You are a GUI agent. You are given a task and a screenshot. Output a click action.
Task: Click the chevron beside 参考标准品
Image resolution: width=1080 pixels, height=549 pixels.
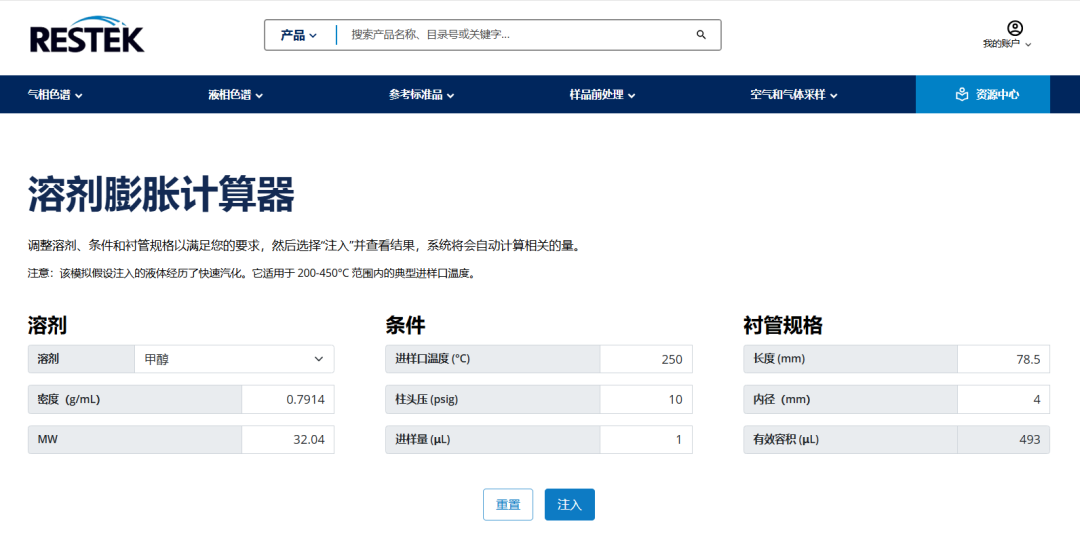pos(450,96)
